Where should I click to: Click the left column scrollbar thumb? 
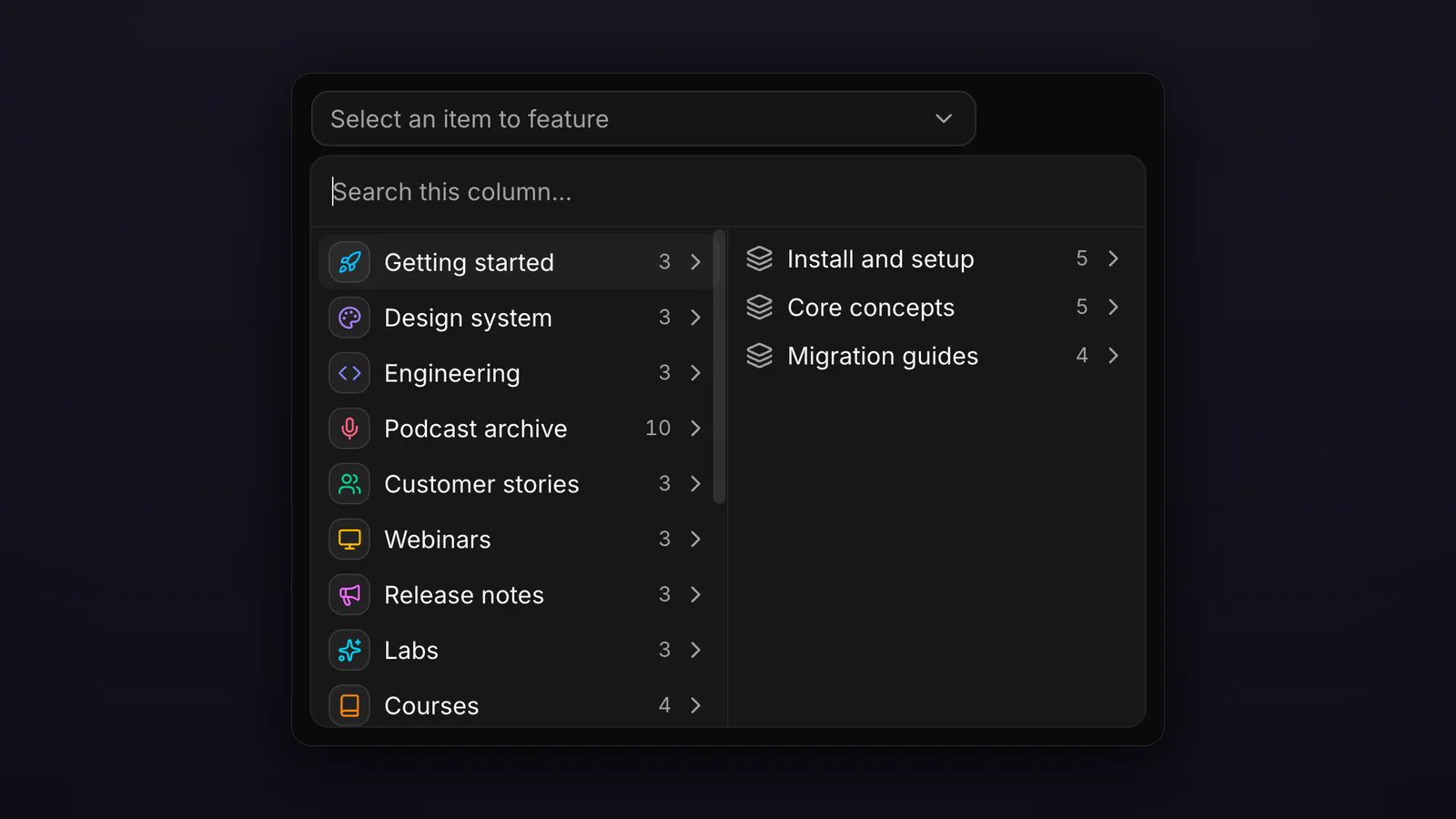(719, 367)
